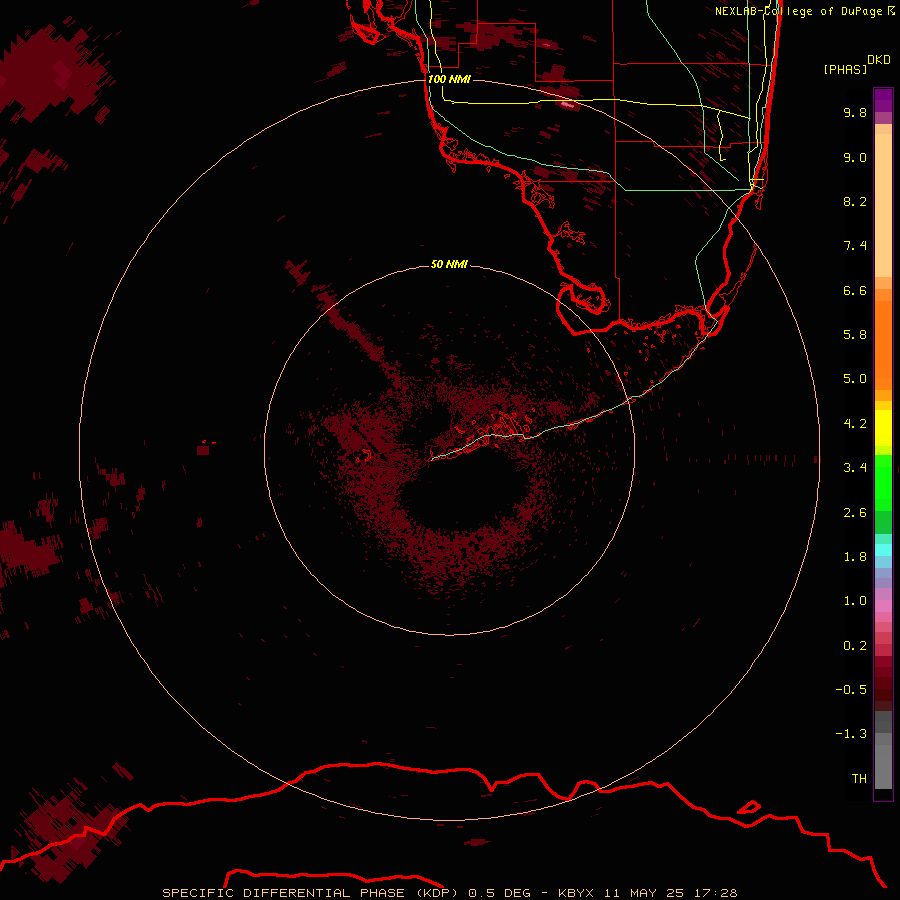This screenshot has height=900, width=900.
Task: Click the "DKD" label above the color scale
Action: 879,60
